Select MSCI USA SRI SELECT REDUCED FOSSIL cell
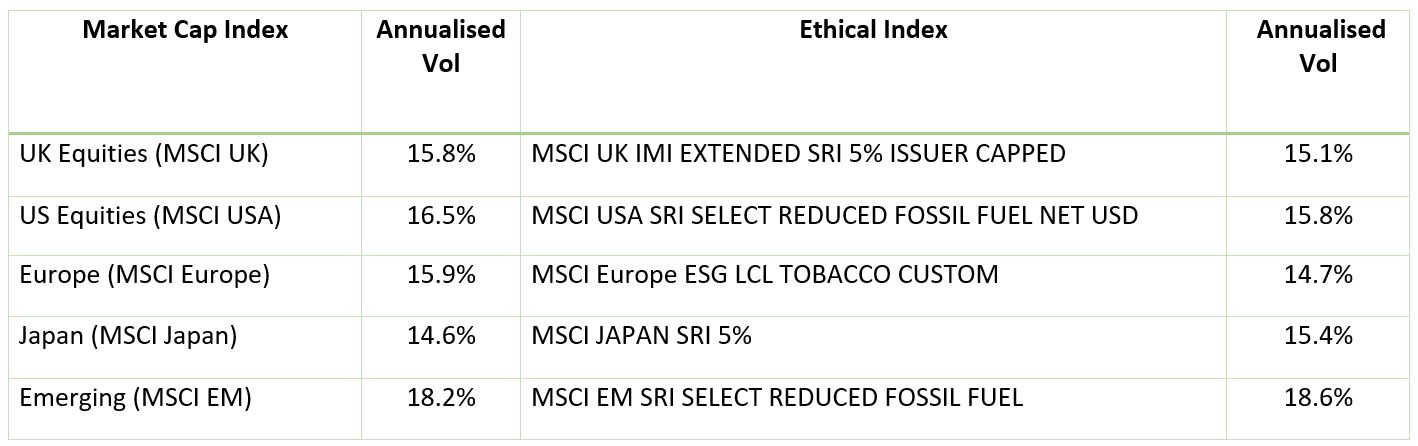1418x446 pixels. (x=834, y=215)
